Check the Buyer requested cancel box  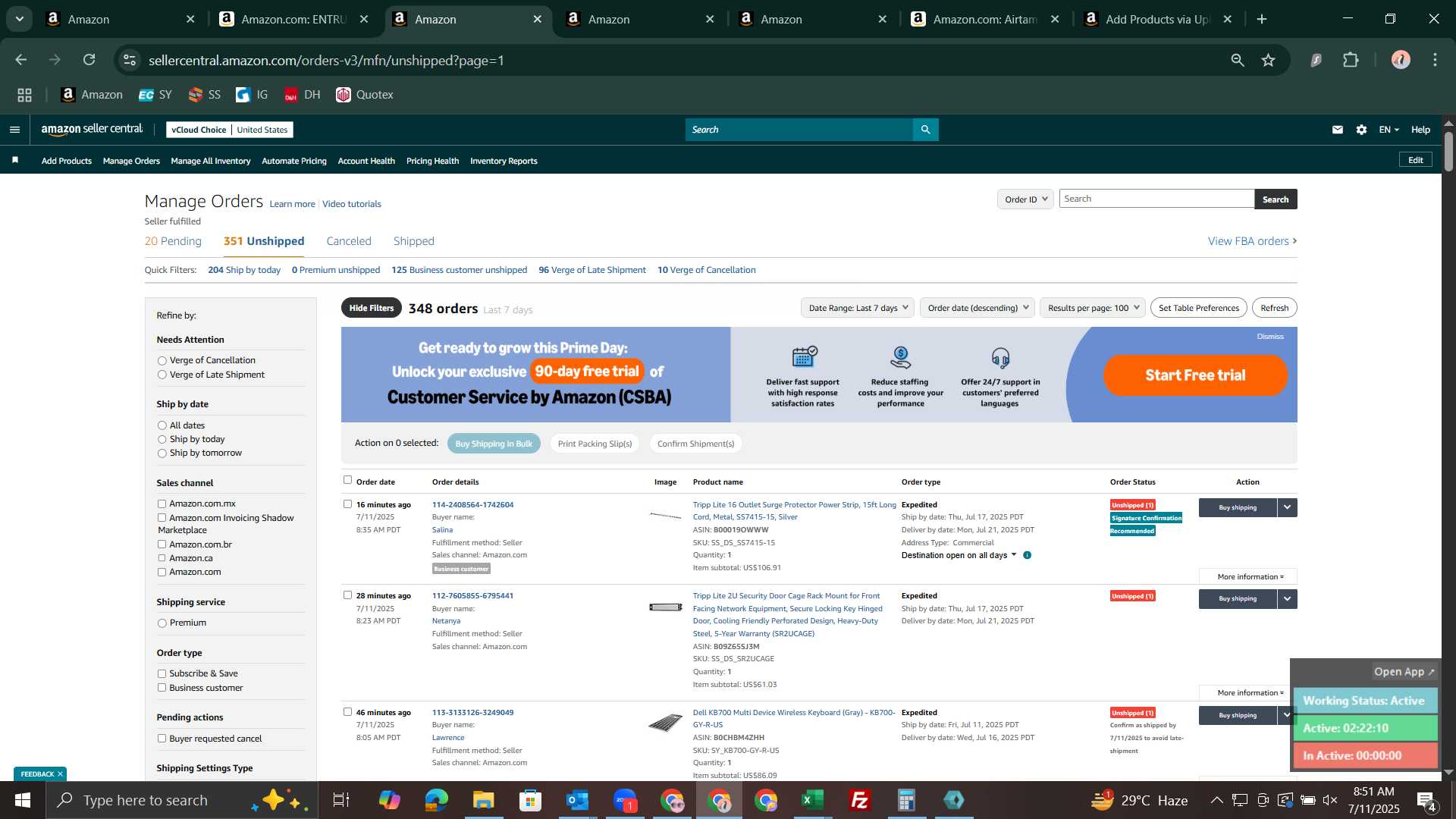162,739
